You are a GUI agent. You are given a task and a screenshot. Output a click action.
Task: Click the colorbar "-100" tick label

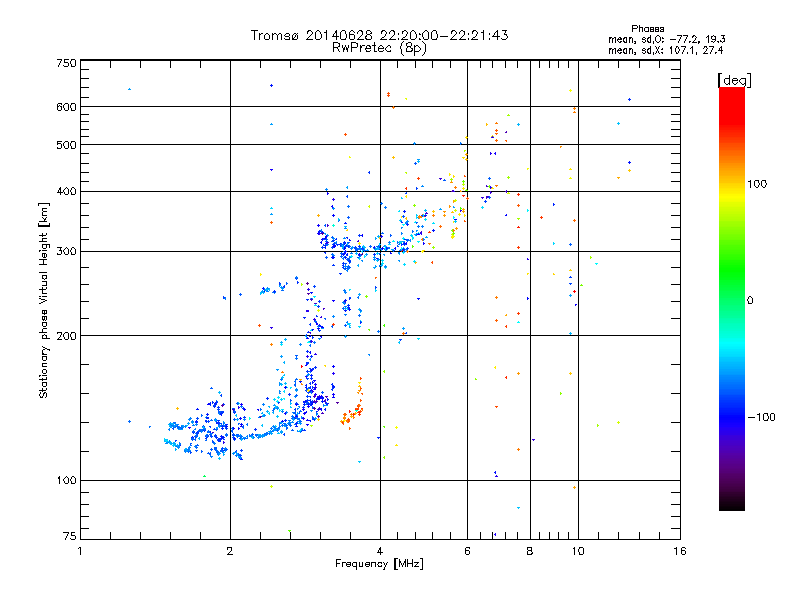[761, 417]
